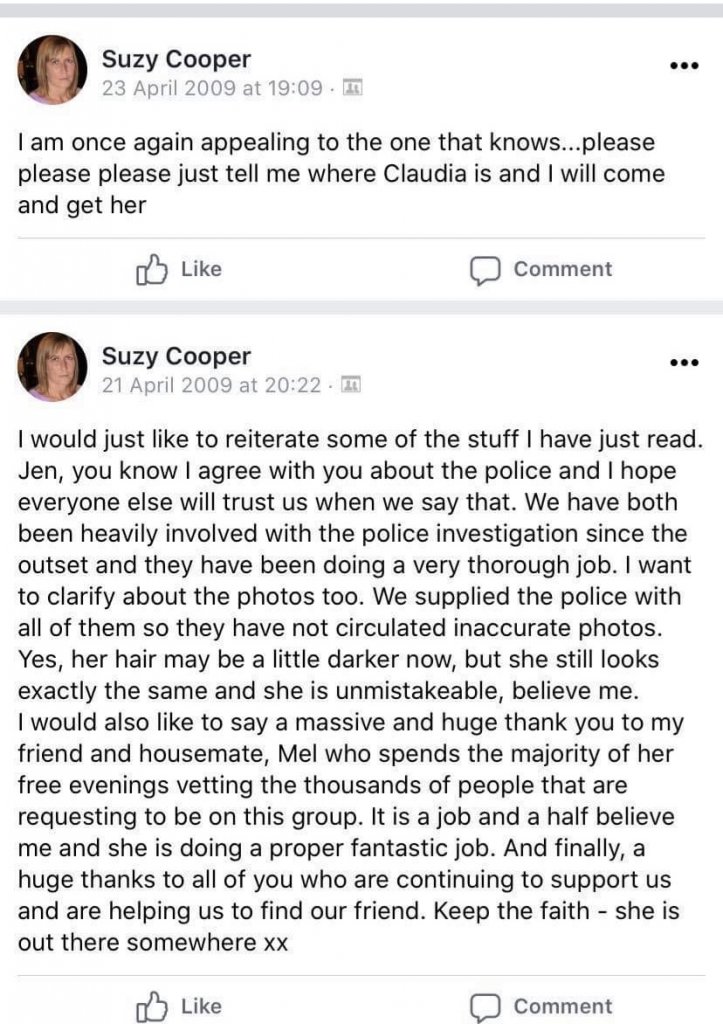Open the '21 April 2009 at 20:22' timestamp

[212, 384]
